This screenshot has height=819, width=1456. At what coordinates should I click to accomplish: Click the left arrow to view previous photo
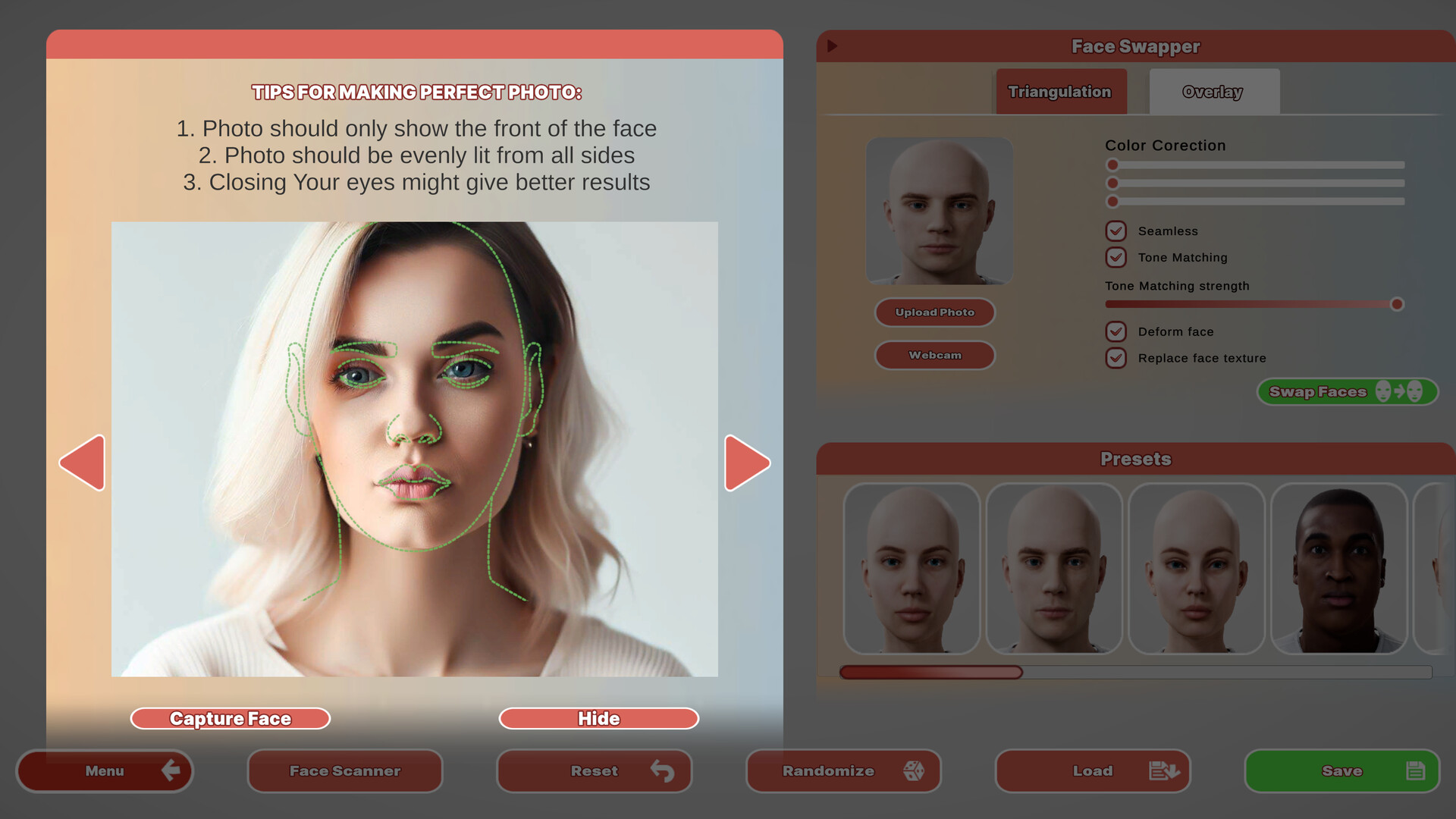pos(83,463)
